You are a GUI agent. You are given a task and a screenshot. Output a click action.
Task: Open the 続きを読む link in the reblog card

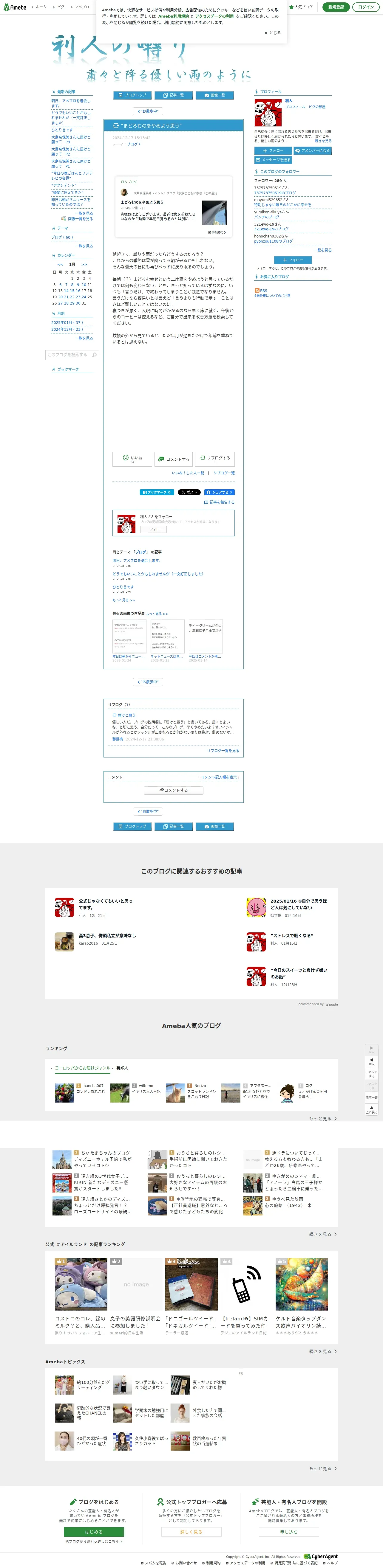coord(217,232)
